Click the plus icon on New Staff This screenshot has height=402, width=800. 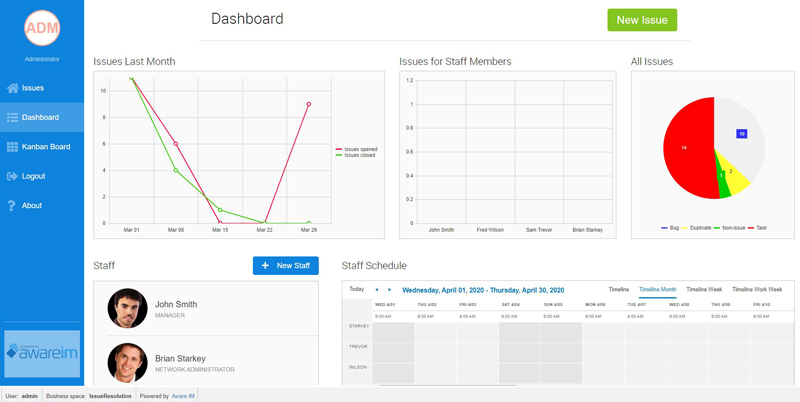pyautogui.click(x=265, y=266)
